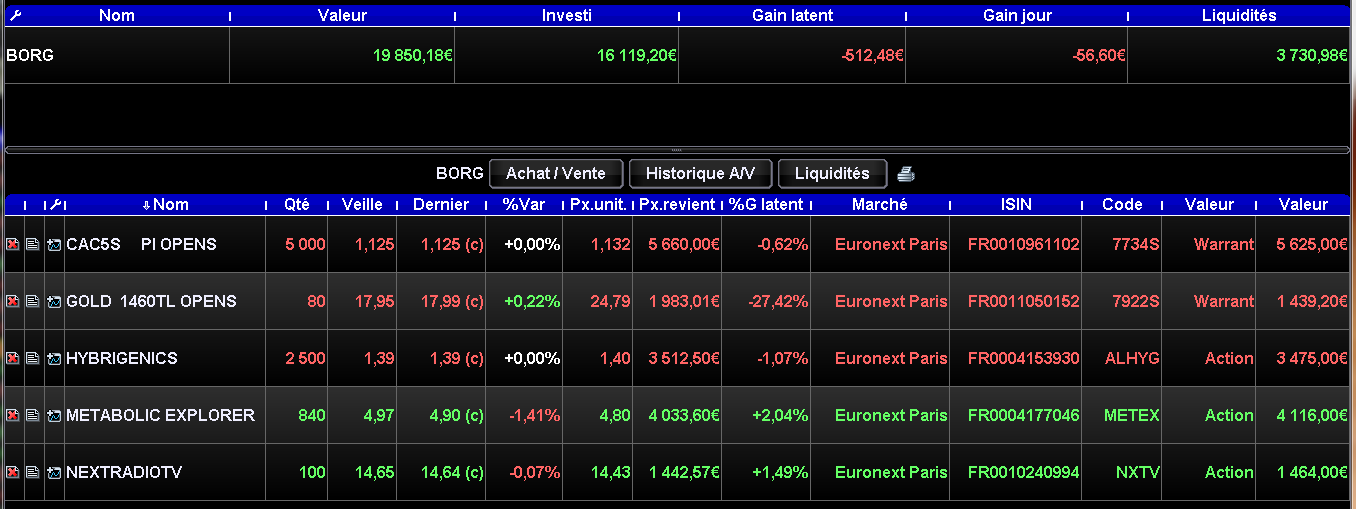Open wrench settings icon in top portfolio header
Viewport: 1356px width, 509px height.
coord(14,16)
